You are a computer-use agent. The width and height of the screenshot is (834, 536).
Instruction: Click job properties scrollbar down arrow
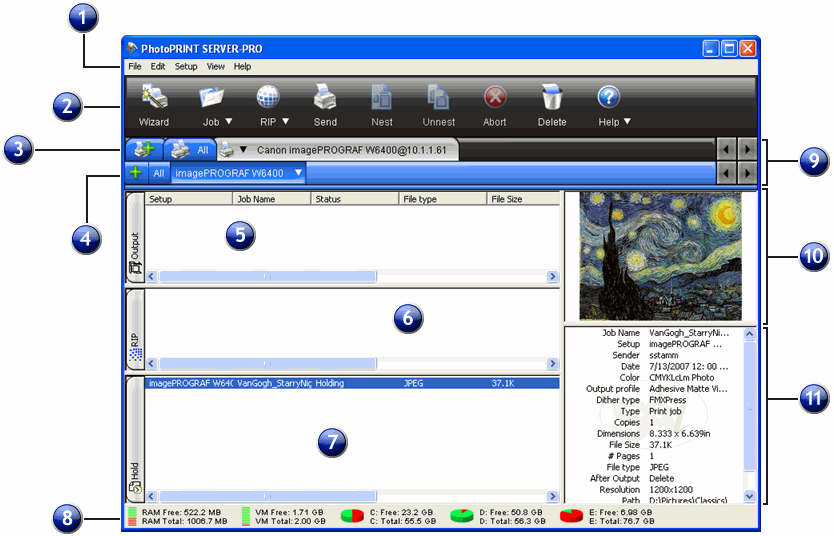click(x=749, y=496)
